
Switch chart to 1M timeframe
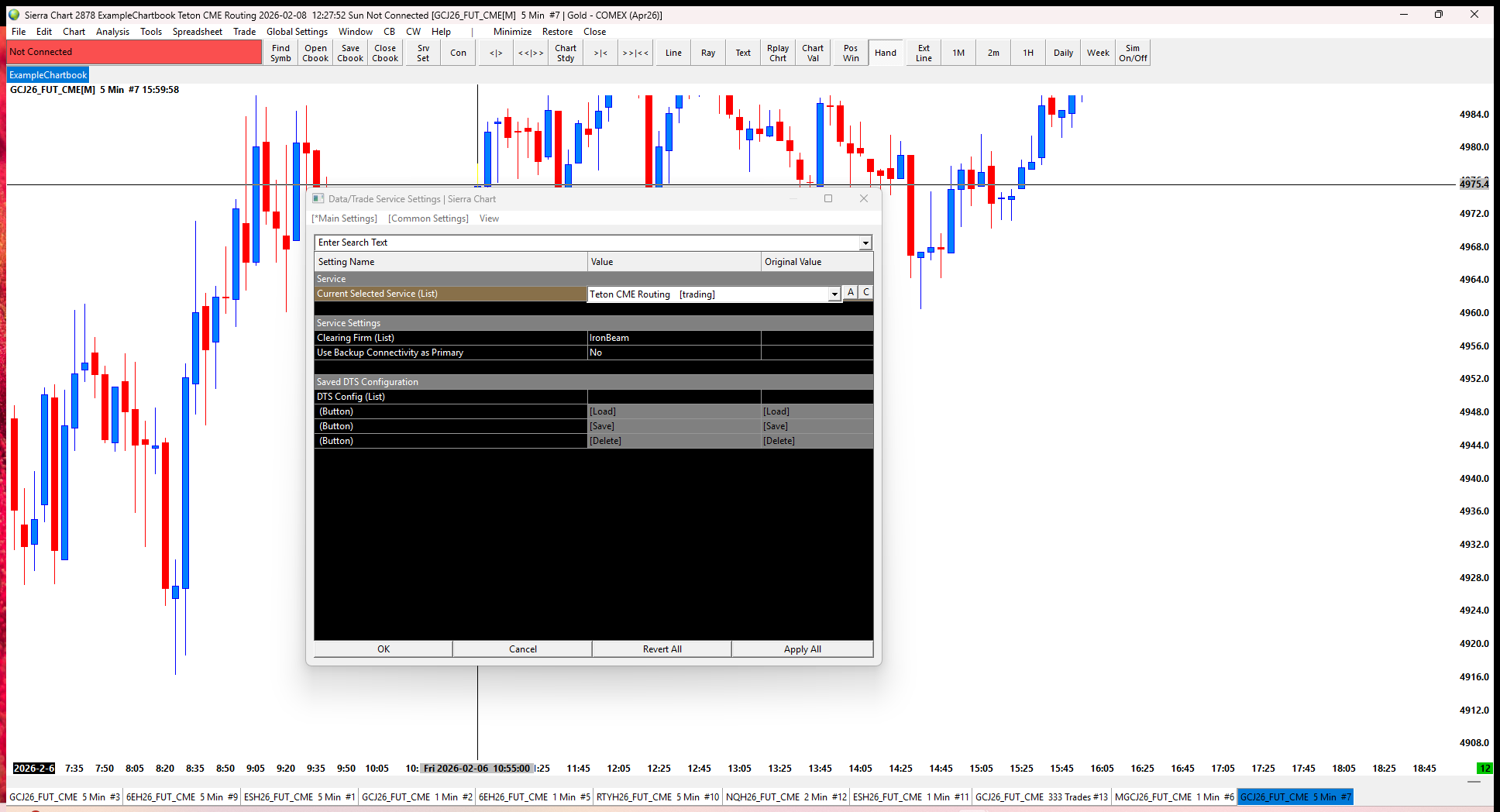958,53
